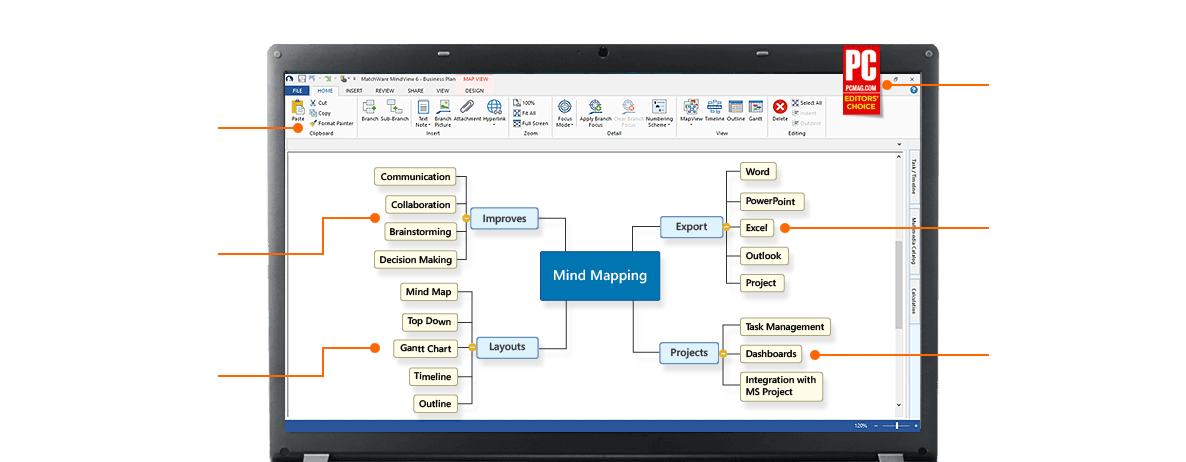Open the Hyperlink dropdown arrow
Screen dimensions: 1186x462
point(494,126)
